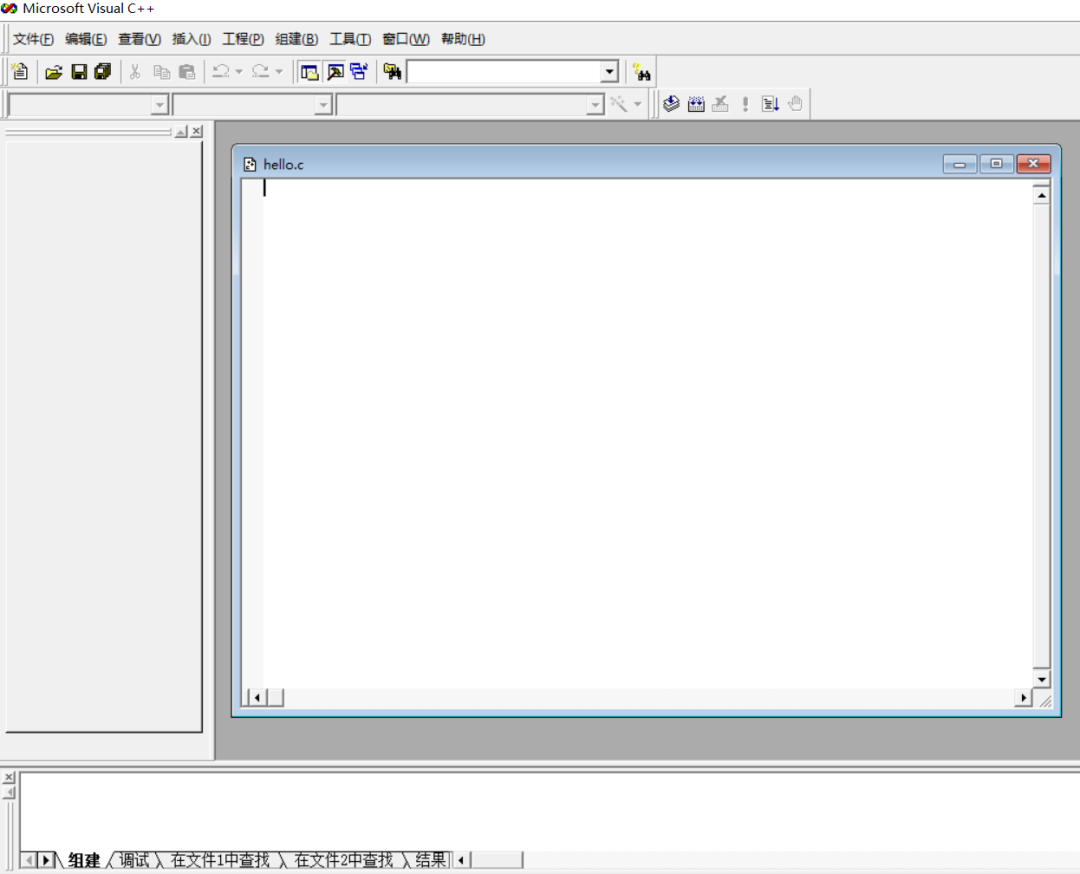Click the Compile icon
The height and width of the screenshot is (874, 1080).
[671, 104]
